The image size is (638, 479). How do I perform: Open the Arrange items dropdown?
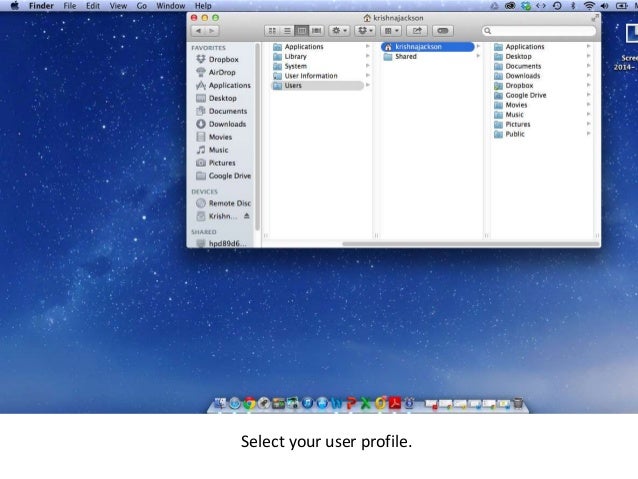pos(391,31)
